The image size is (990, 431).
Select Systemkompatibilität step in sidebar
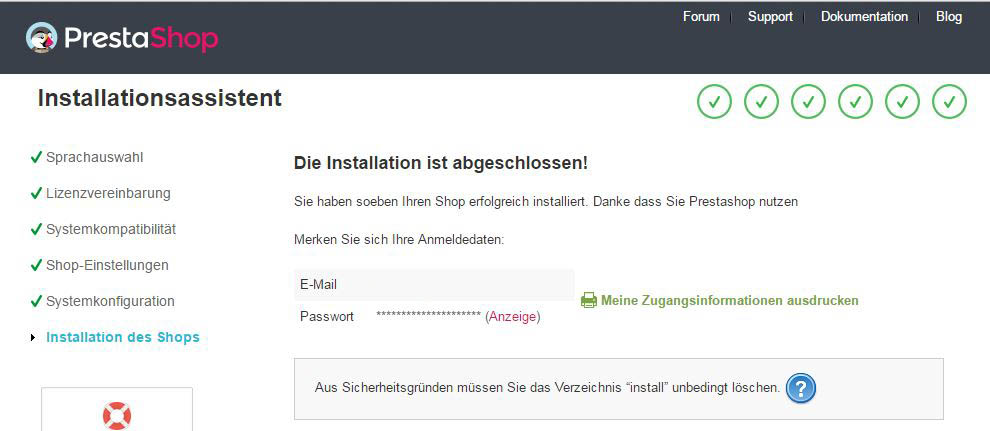tap(111, 229)
